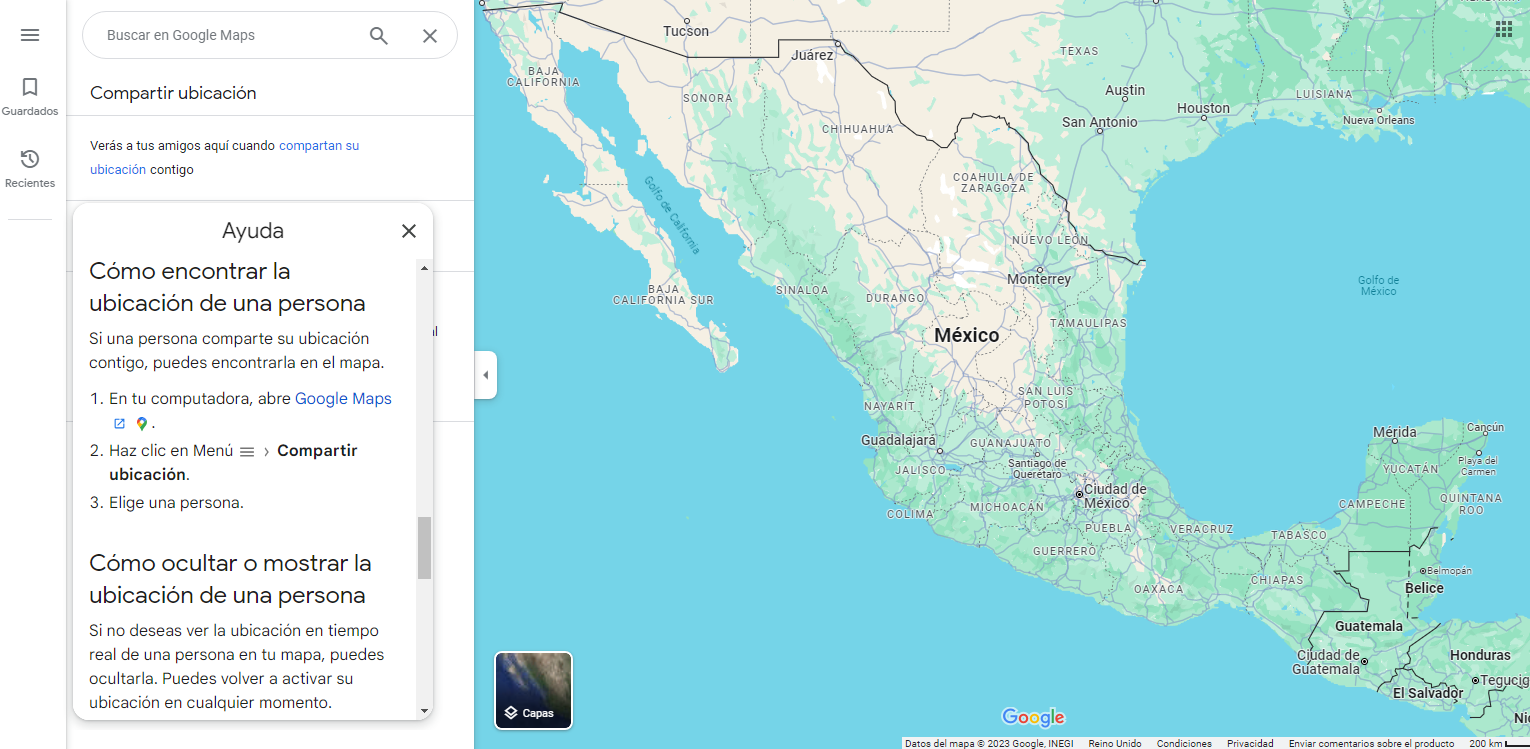Click the Chihuahua state label

857,129
